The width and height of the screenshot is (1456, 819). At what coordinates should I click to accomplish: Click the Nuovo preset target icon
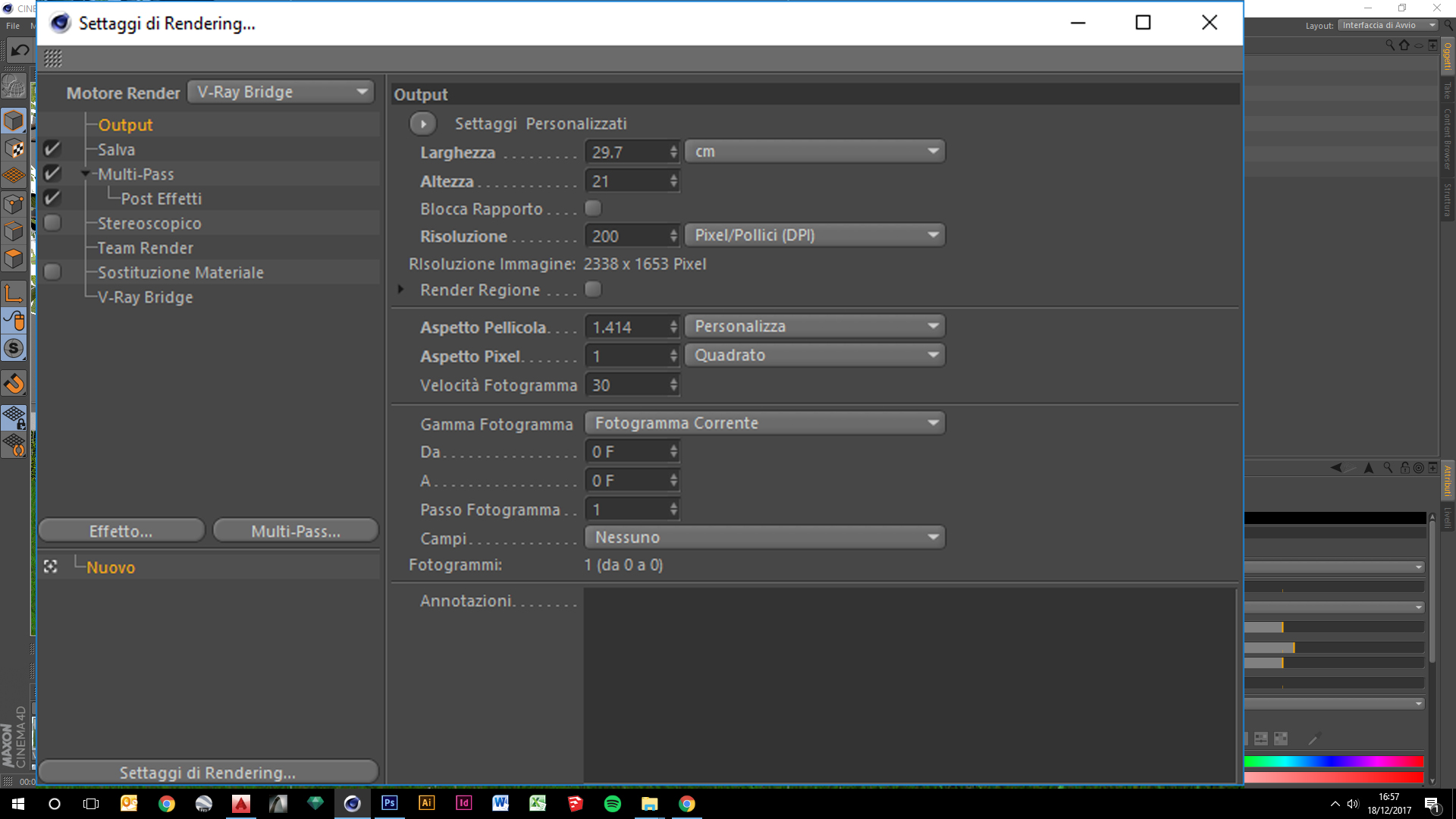click(x=51, y=566)
